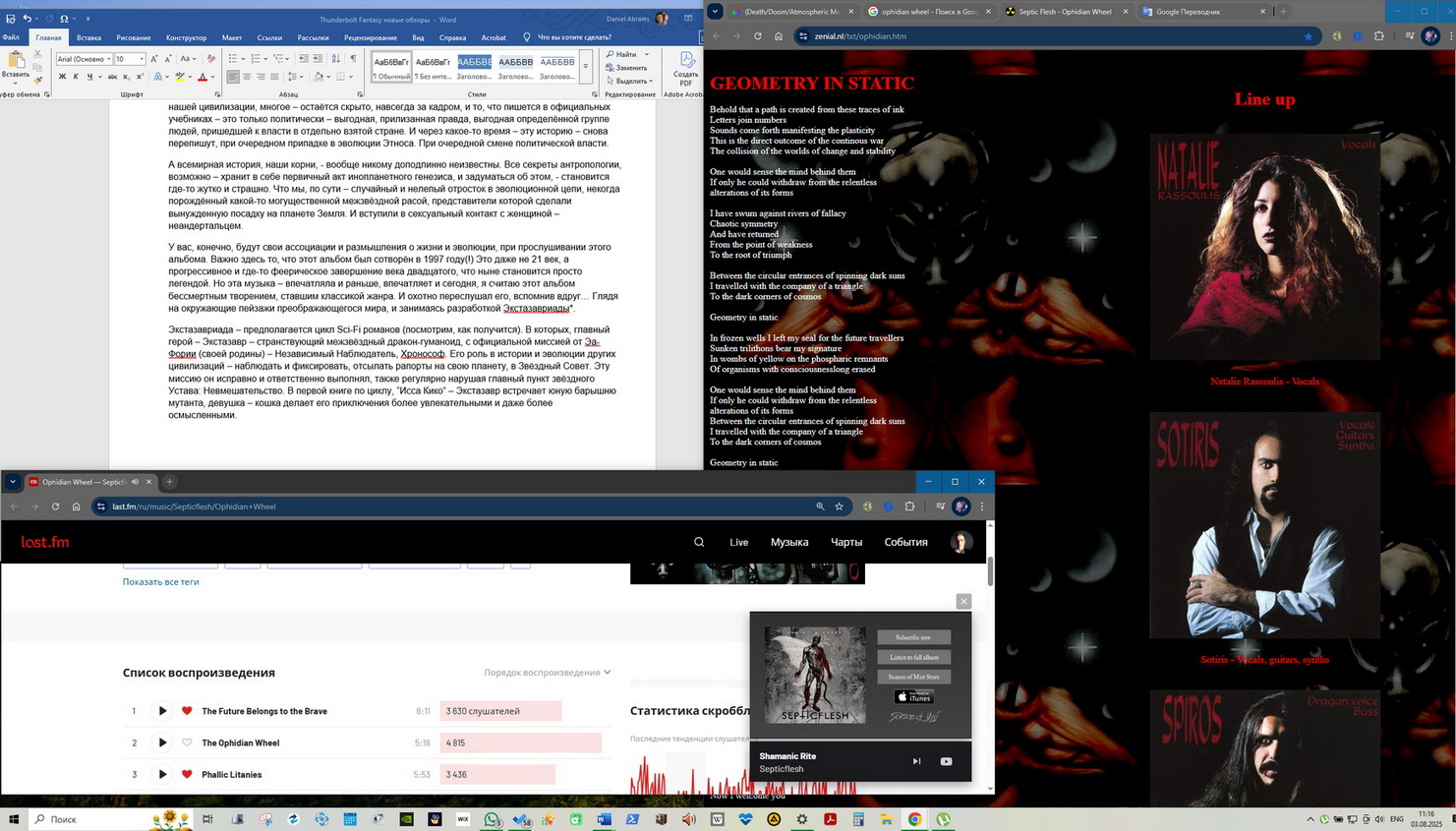1456x831 pixels.
Task: Open line spacing dropdown in Word
Action: (302, 77)
